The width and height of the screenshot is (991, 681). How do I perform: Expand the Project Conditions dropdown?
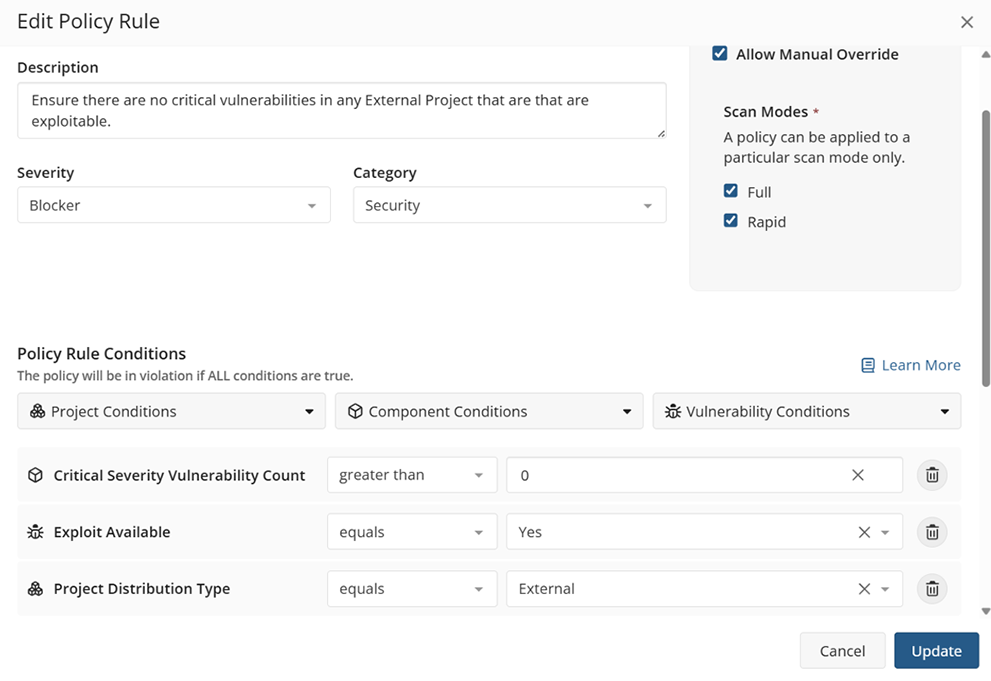(171, 411)
